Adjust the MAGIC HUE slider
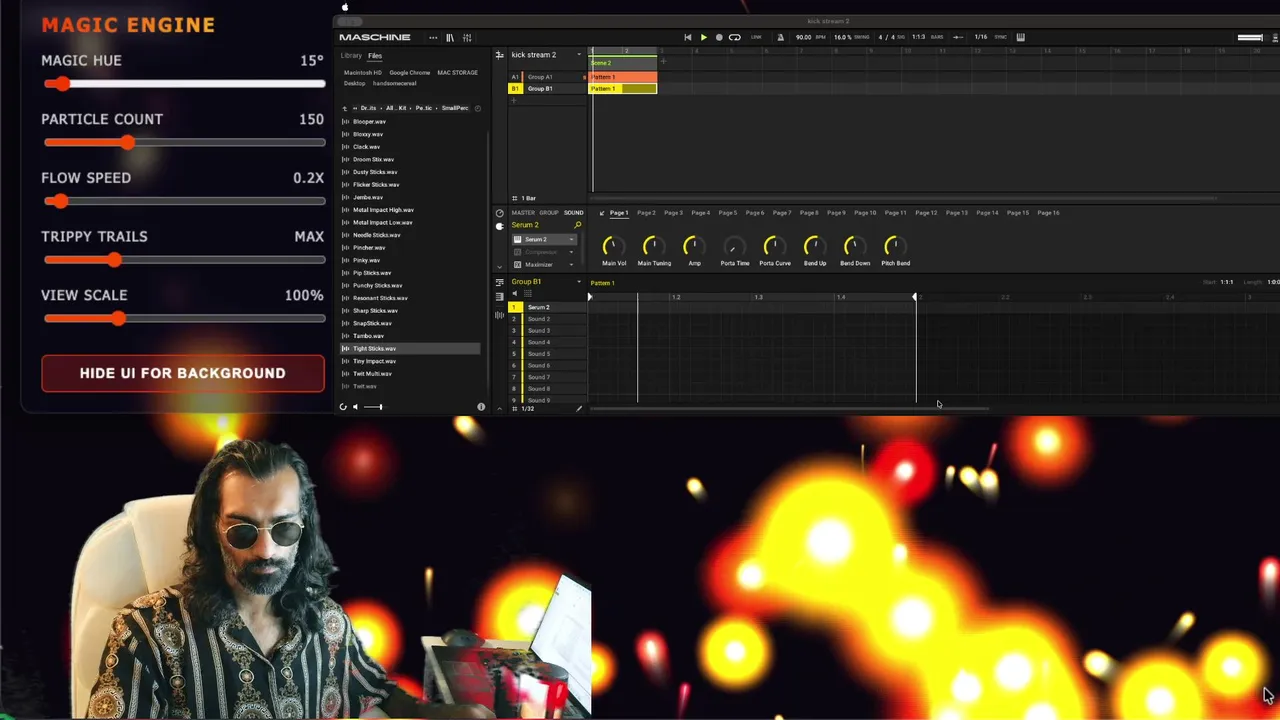 [184, 84]
